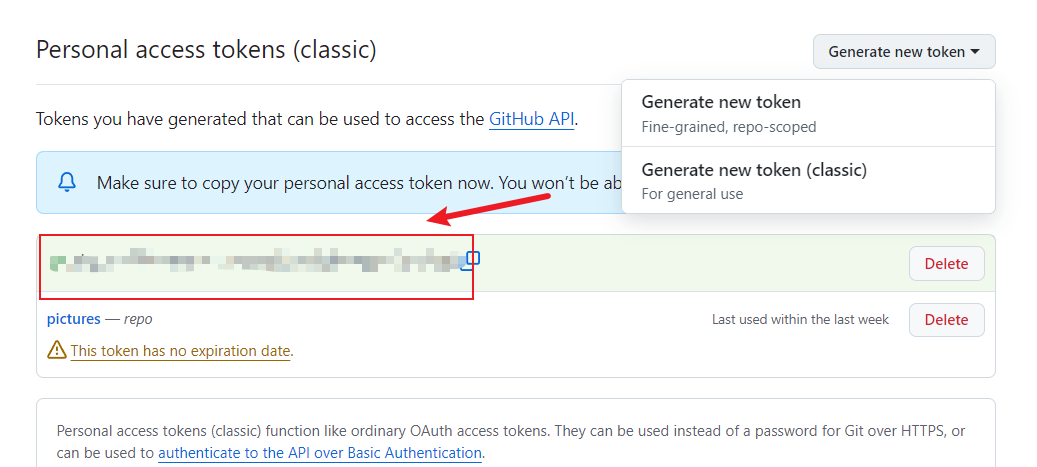Choose Generate new token (classic) option
1037x467 pixels.
click(753, 170)
